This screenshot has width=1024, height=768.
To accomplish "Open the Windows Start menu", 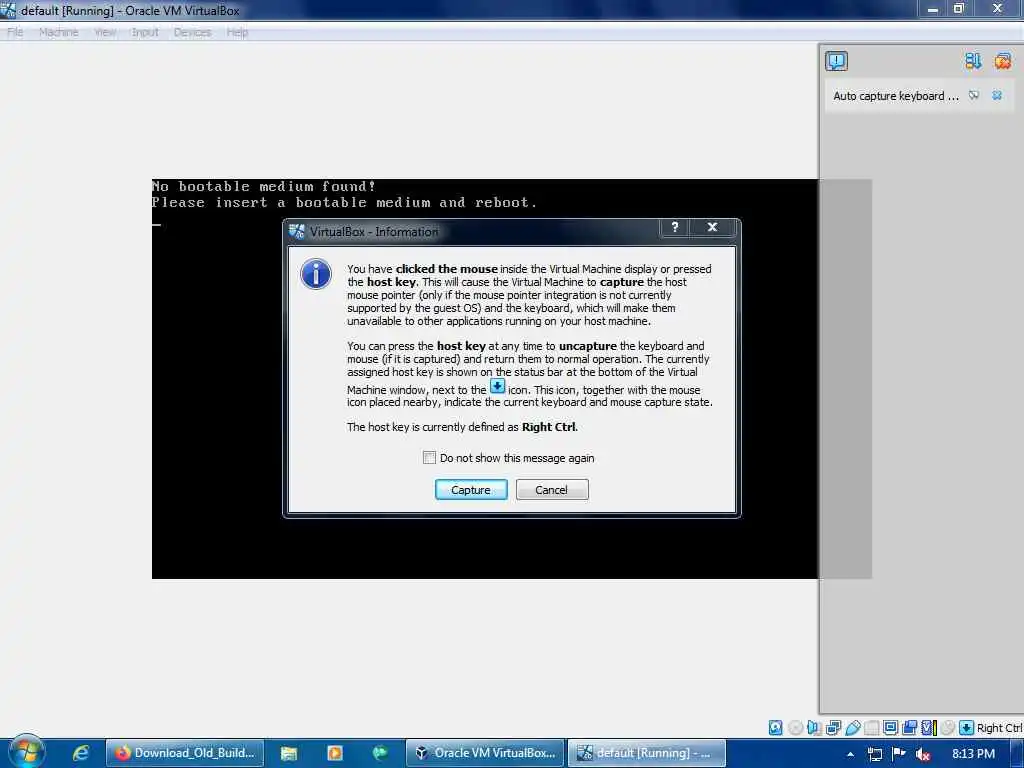I will click(x=26, y=752).
